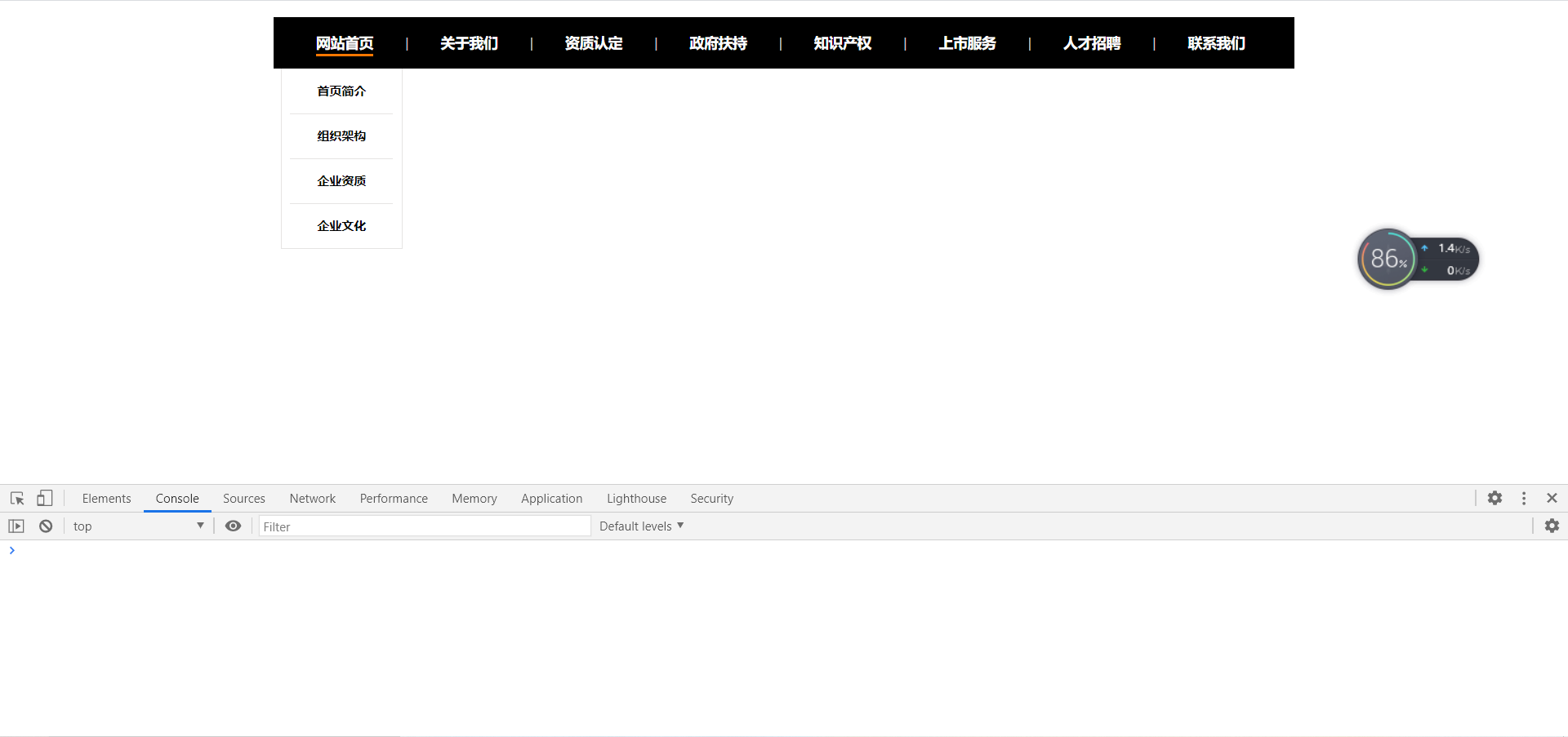Click 政府扶持 in the navigation bar
The image size is (1568, 737).
pyautogui.click(x=719, y=43)
